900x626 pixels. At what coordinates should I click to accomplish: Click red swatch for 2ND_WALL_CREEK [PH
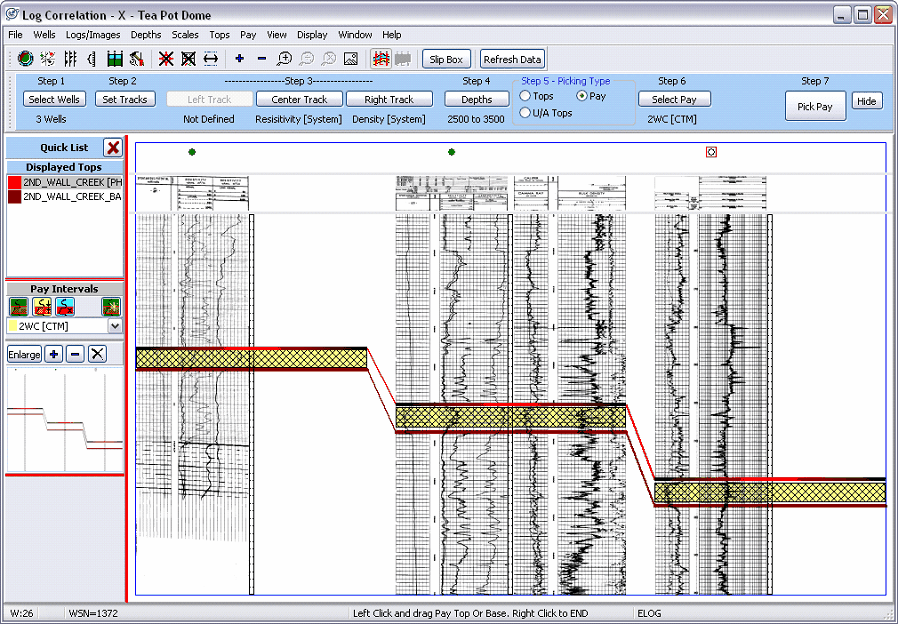pos(14,183)
